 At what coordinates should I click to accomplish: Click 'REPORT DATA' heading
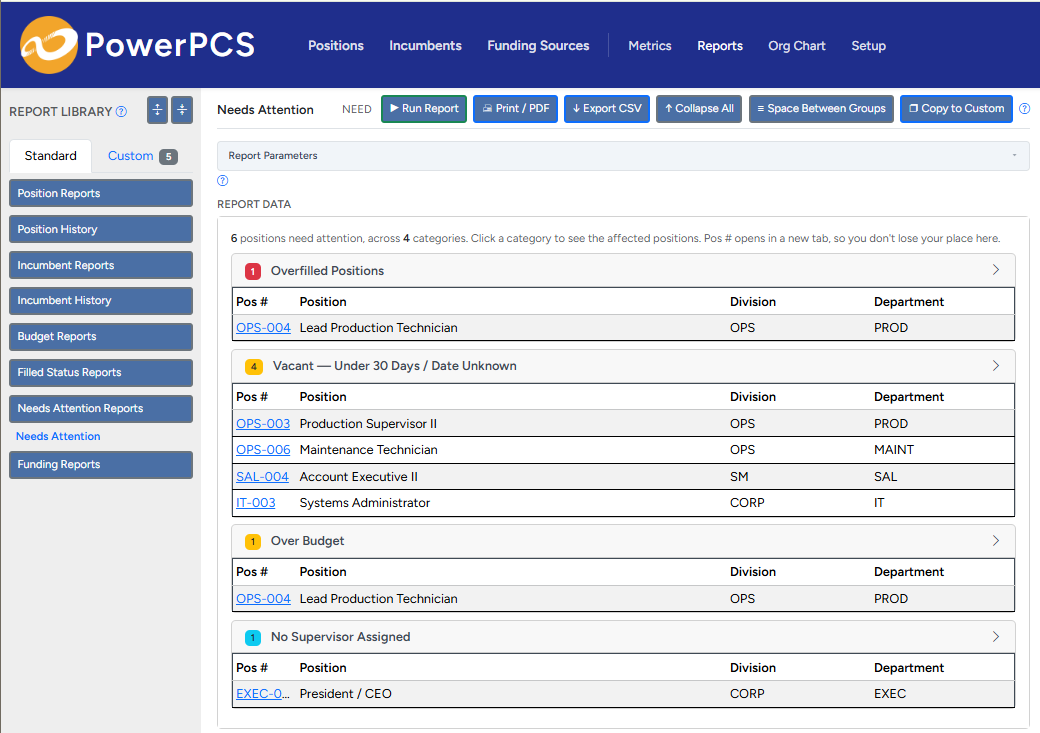(254, 204)
